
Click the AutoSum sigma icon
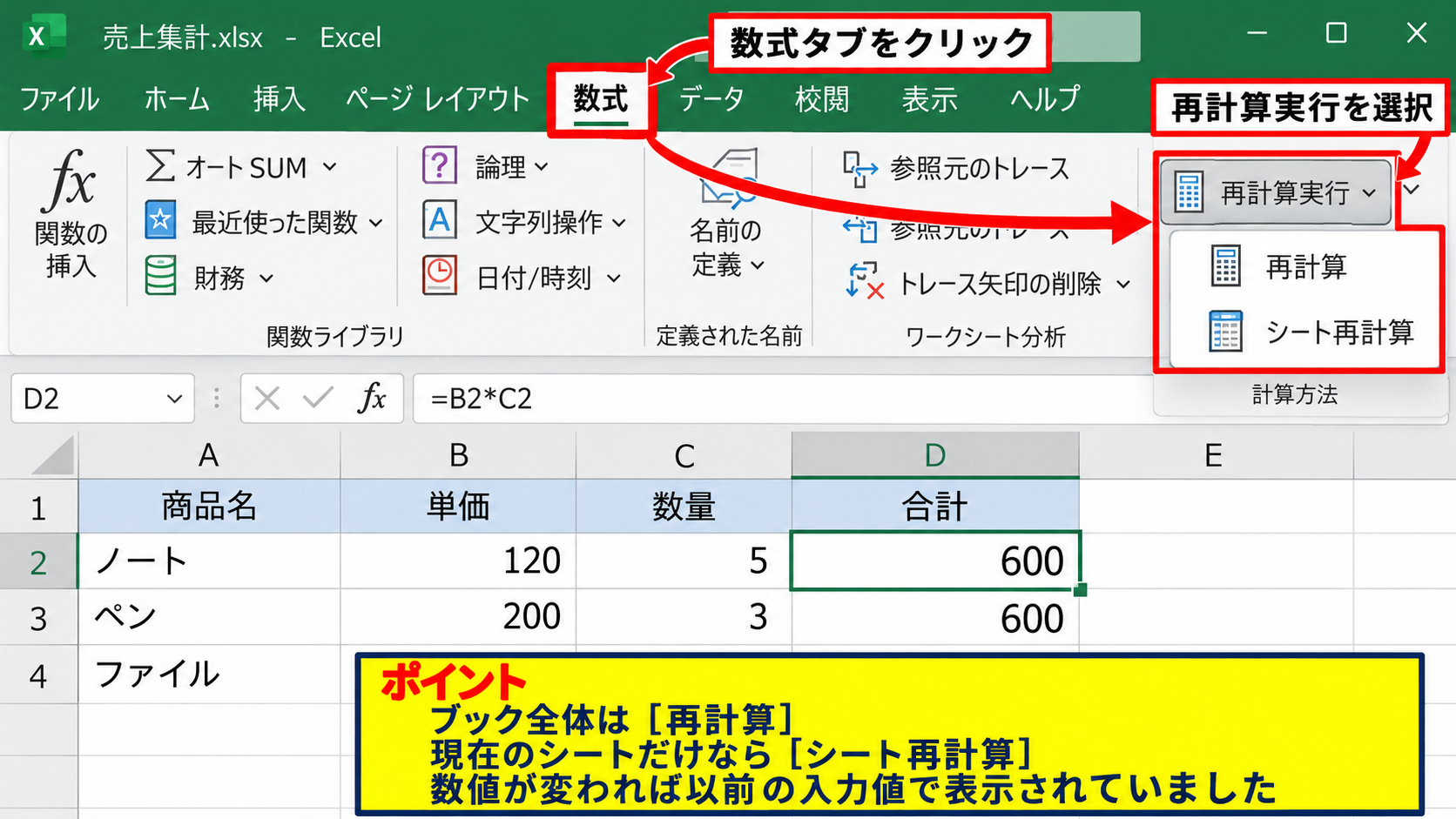(x=160, y=165)
